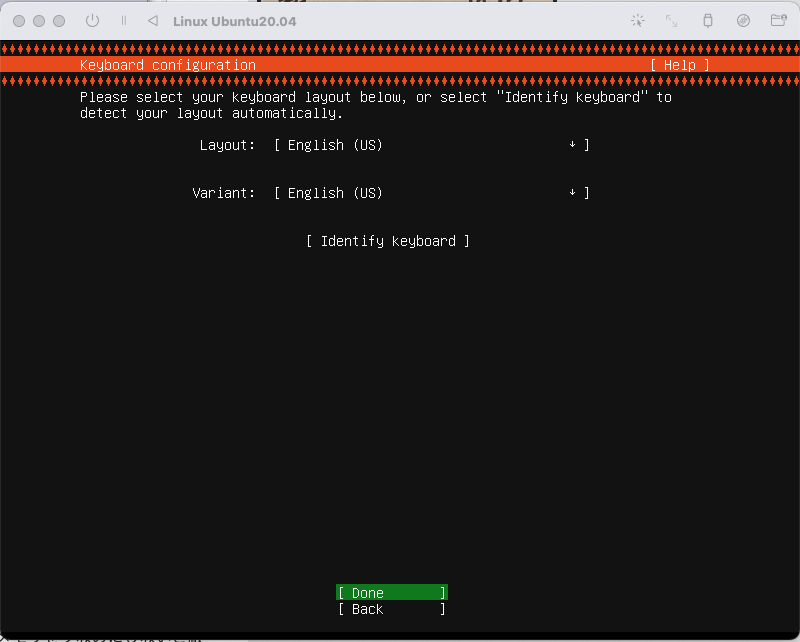The height and width of the screenshot is (642, 800).
Task: Open the Help menu in installer header
Action: pyautogui.click(x=680, y=65)
